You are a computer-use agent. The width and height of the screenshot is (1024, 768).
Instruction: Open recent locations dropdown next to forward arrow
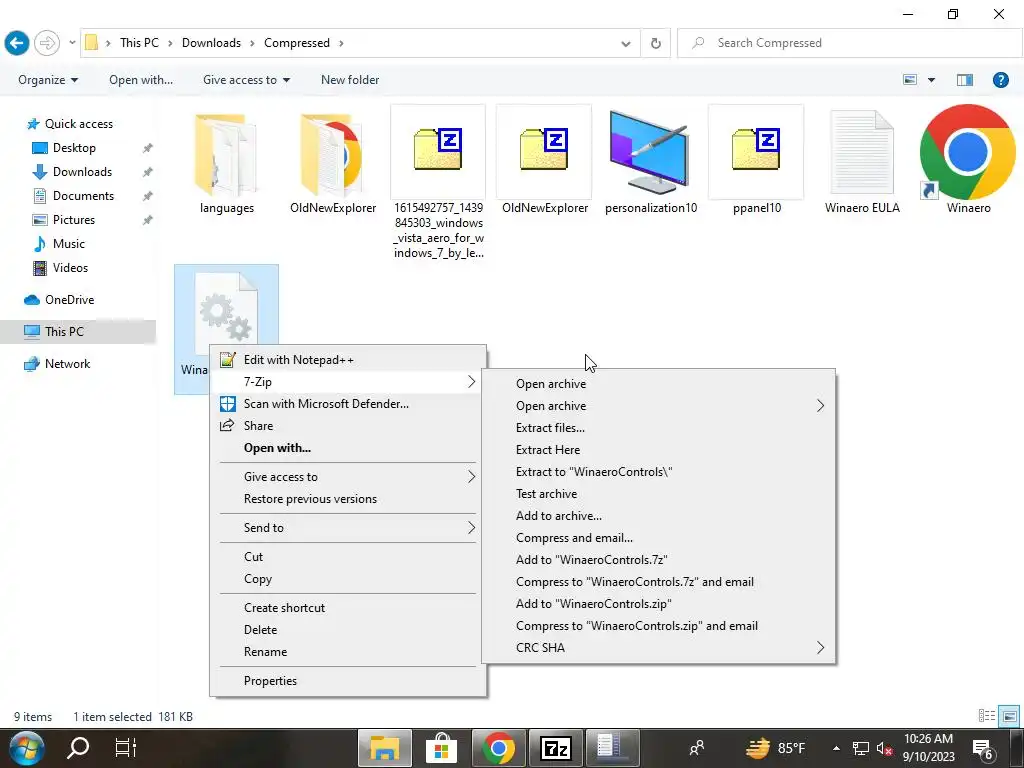point(72,43)
